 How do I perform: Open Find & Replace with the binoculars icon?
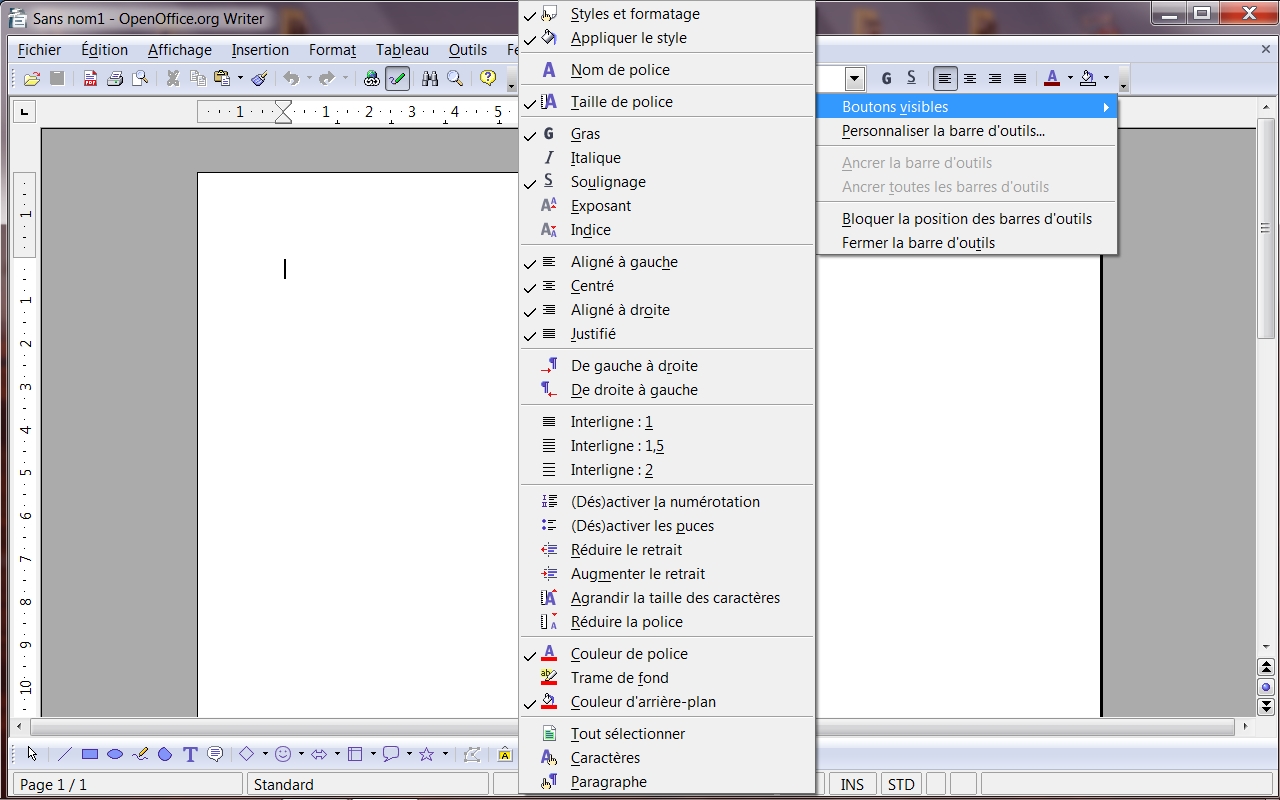click(430, 78)
